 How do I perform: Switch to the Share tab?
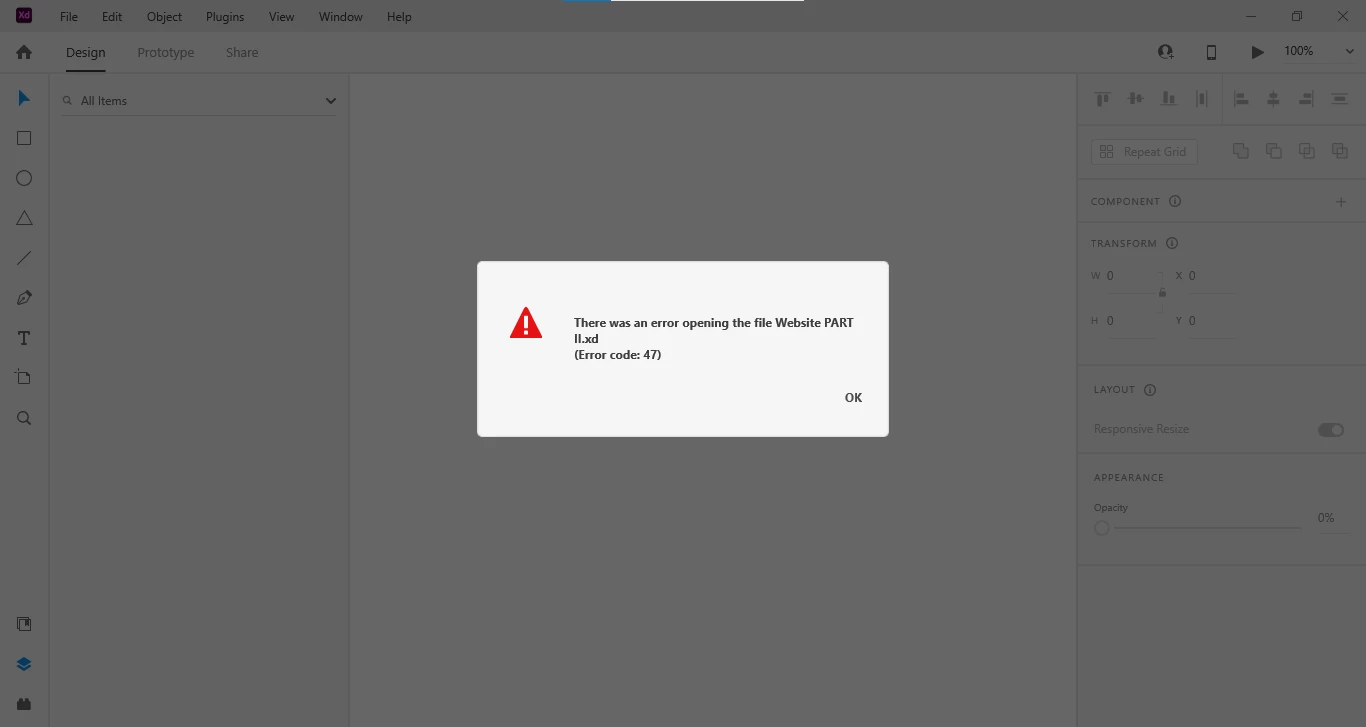pos(242,53)
